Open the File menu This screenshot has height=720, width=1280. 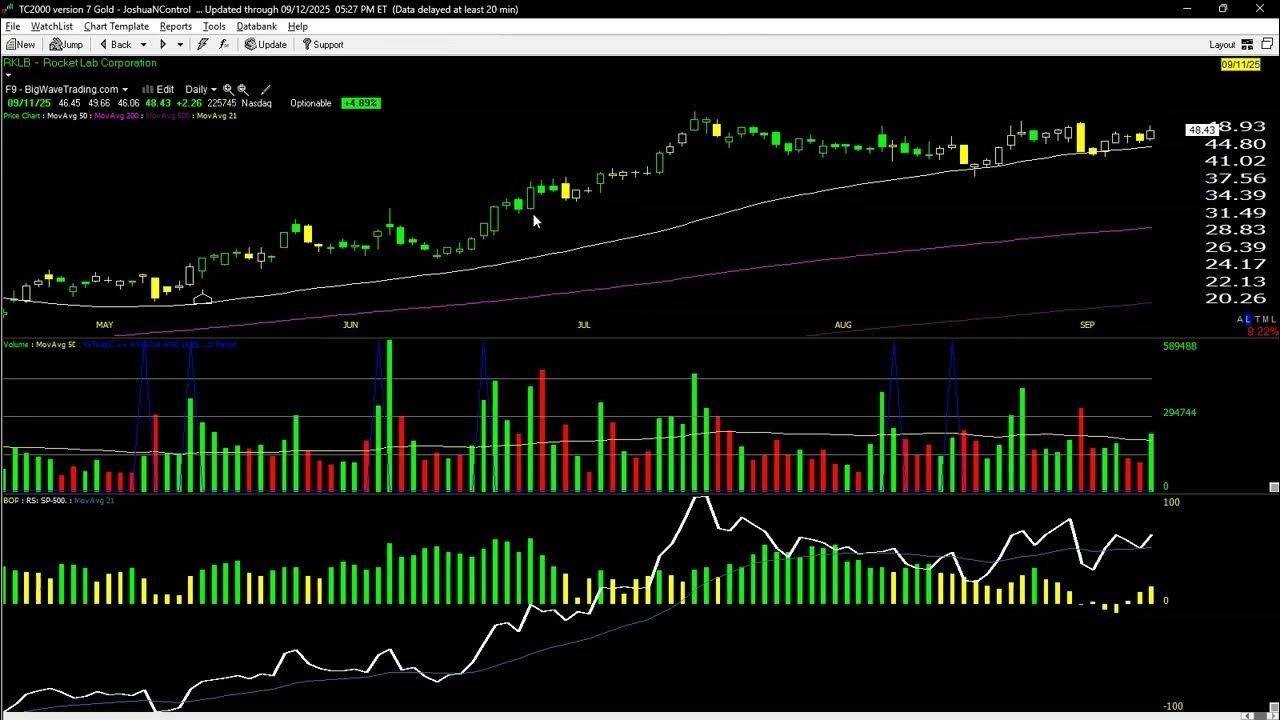tap(13, 26)
